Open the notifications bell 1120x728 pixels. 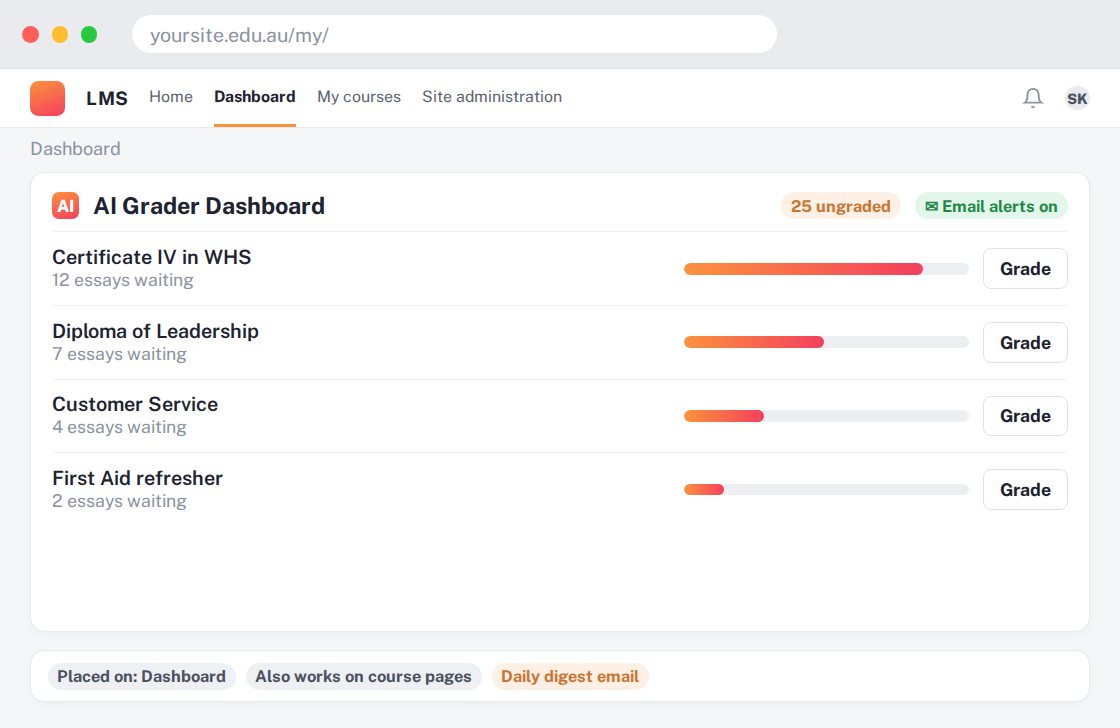1033,98
